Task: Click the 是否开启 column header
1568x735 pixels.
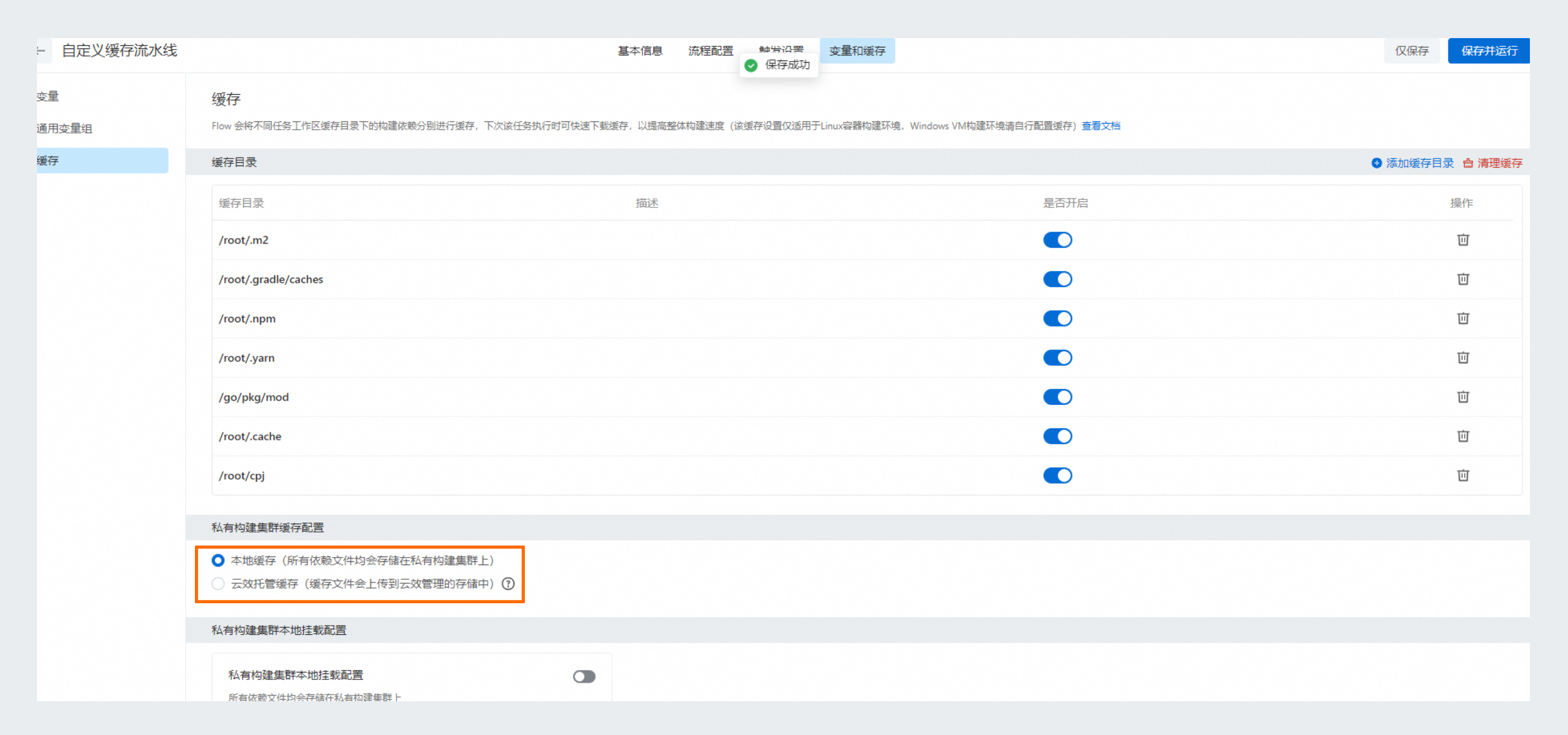Action: point(1065,203)
